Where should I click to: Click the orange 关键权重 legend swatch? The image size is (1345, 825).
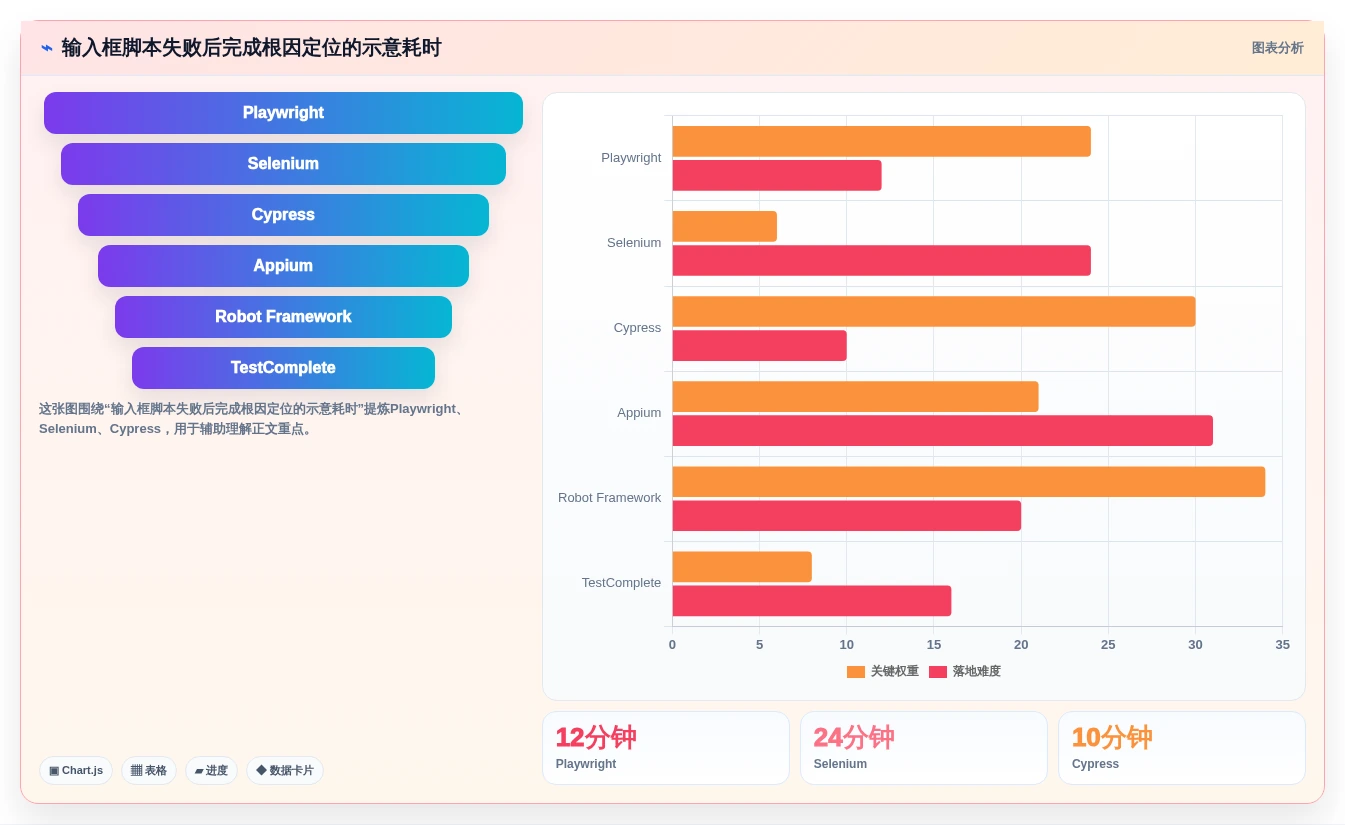[856, 672]
